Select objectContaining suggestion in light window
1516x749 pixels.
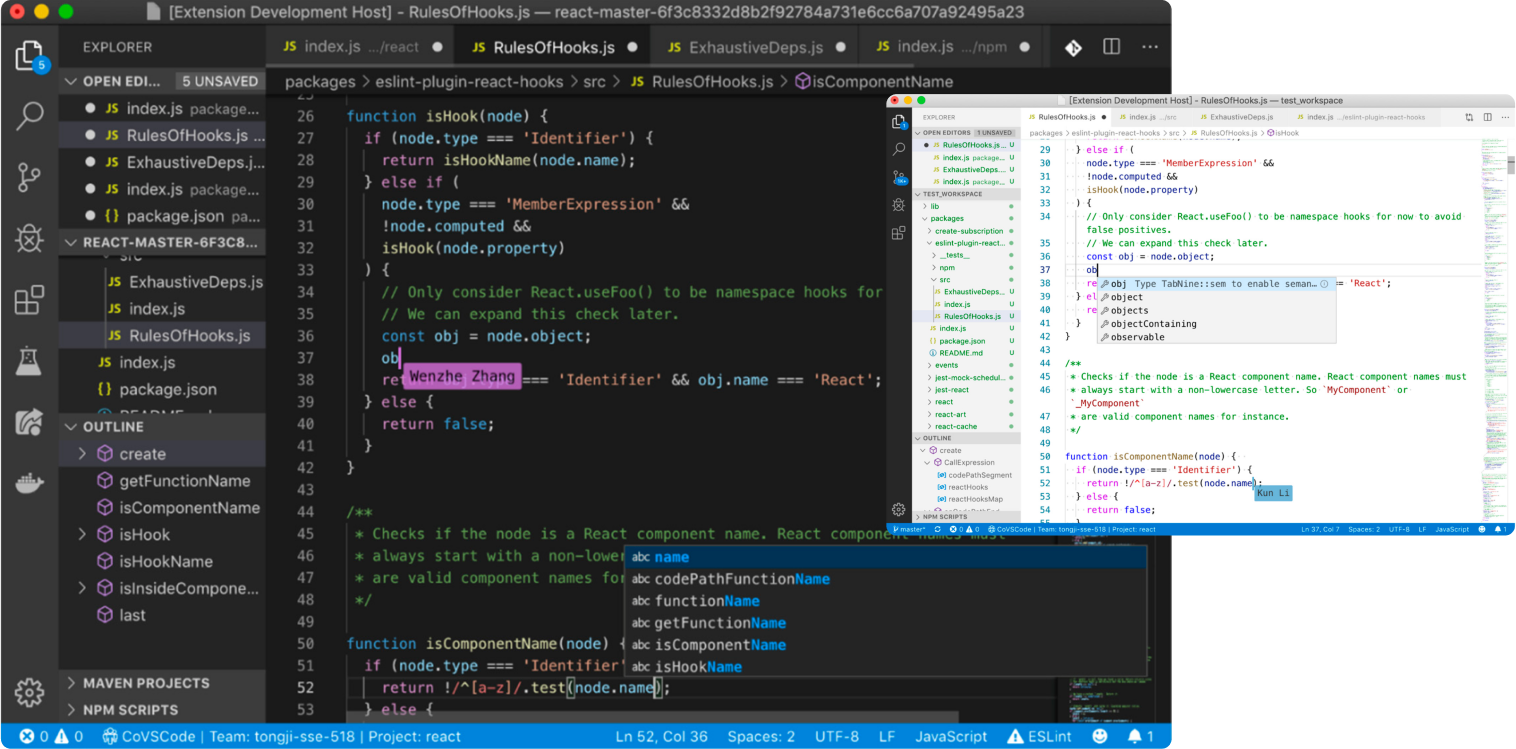click(1216, 324)
